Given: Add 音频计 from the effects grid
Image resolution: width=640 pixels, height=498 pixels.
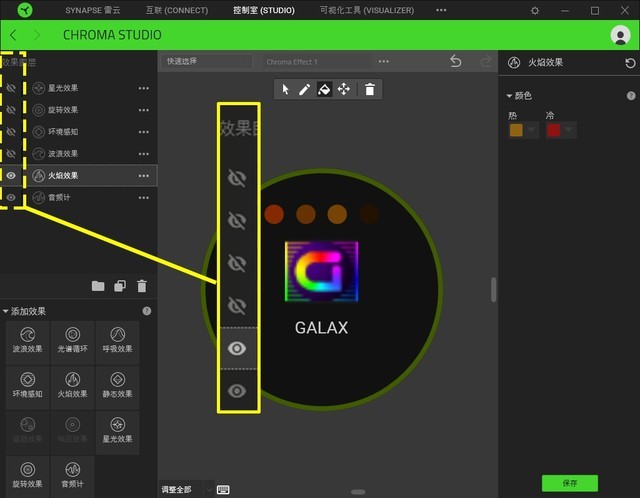Looking at the screenshot, I should coord(72,477).
